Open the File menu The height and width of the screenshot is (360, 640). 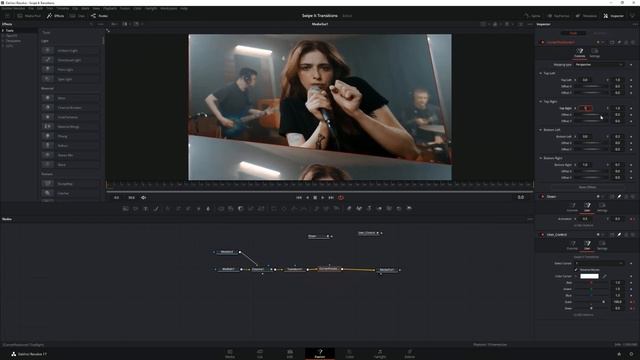[31, 8]
